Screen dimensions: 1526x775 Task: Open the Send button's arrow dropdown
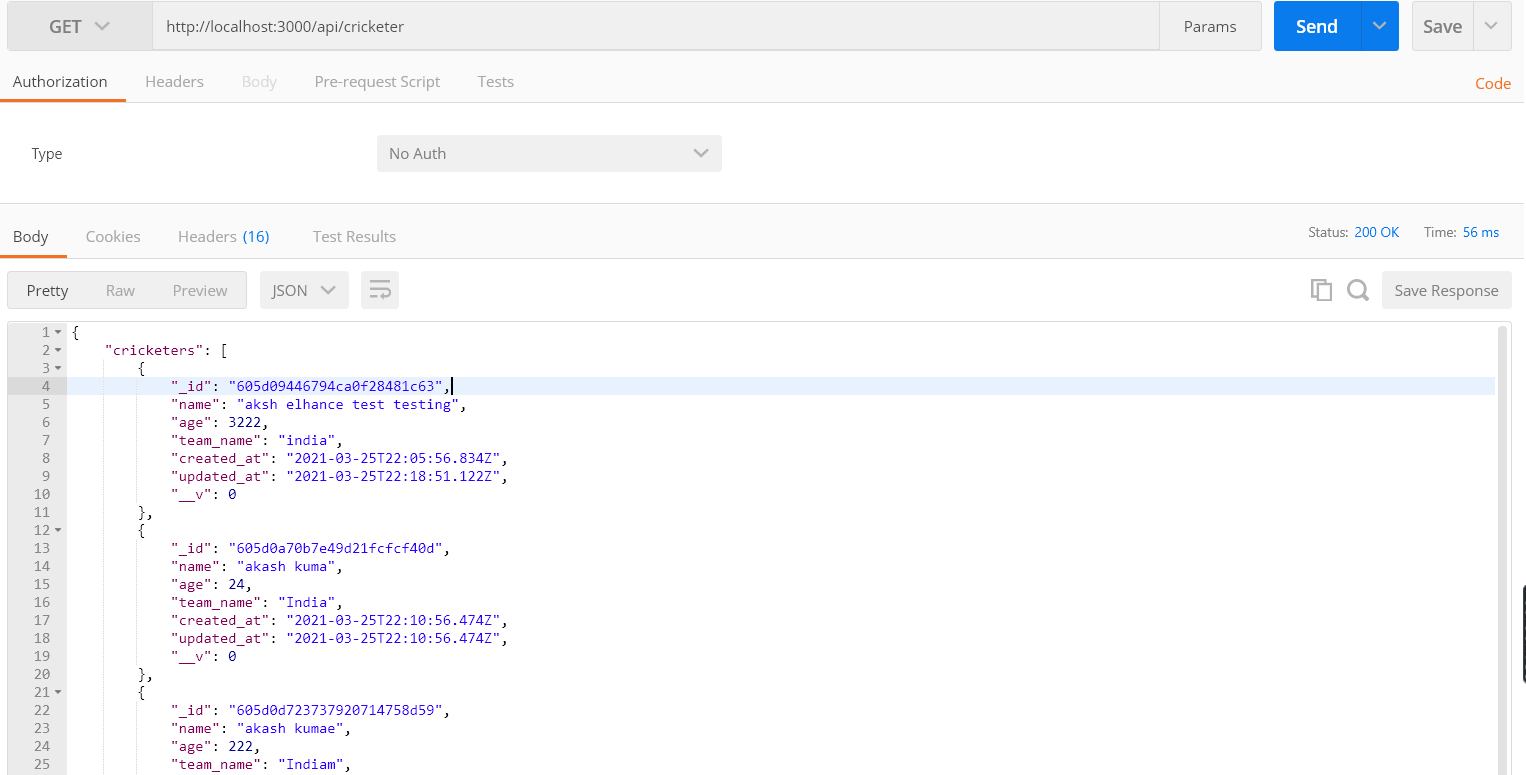[1380, 27]
